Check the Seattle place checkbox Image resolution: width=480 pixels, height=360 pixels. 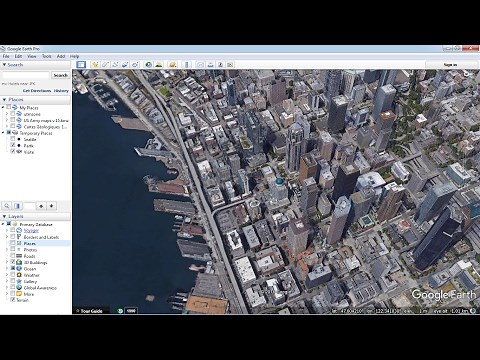click(13, 139)
